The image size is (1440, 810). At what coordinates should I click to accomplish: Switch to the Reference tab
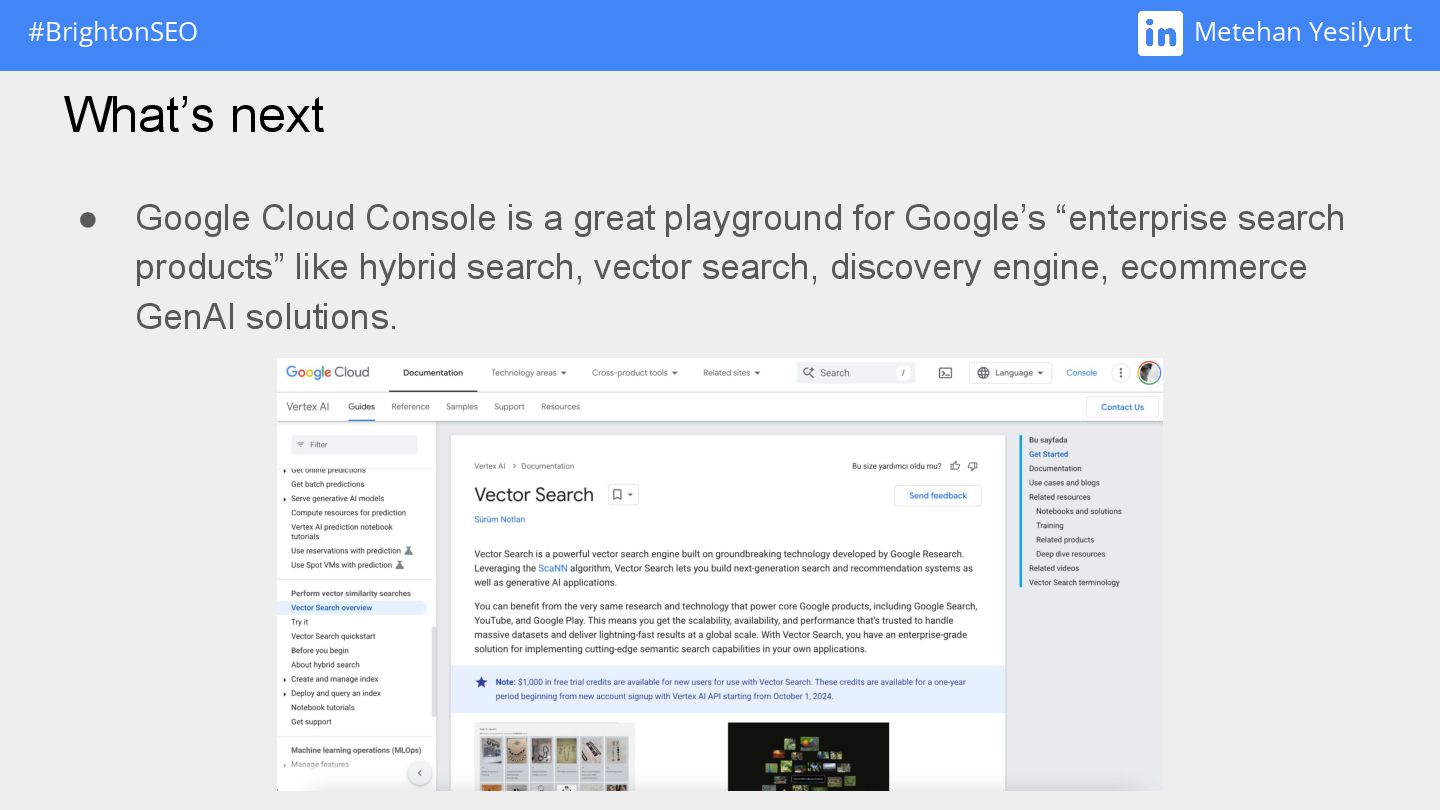[x=410, y=407]
